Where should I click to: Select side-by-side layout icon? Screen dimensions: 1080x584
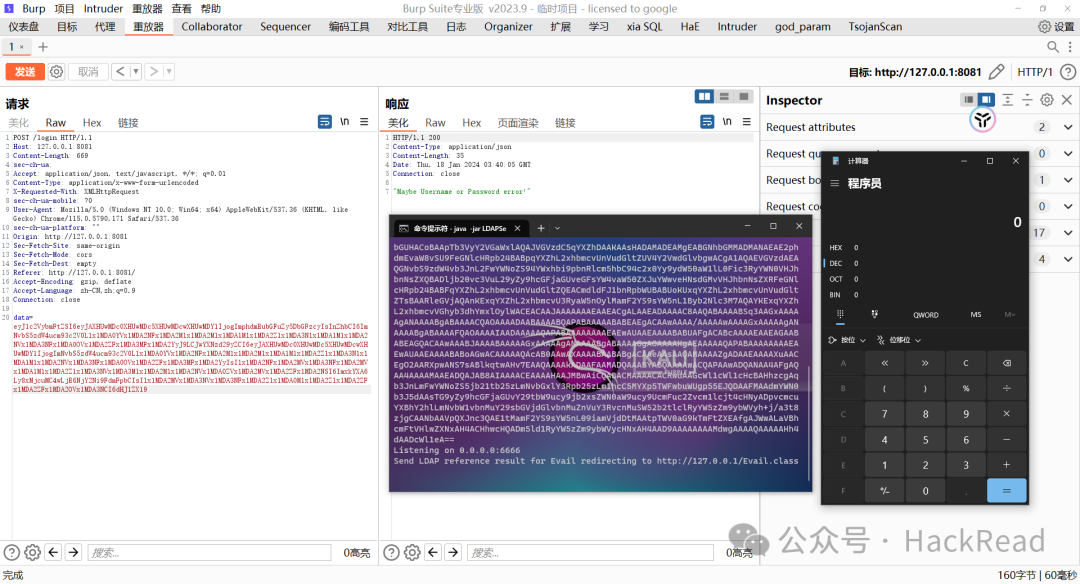[x=704, y=96]
